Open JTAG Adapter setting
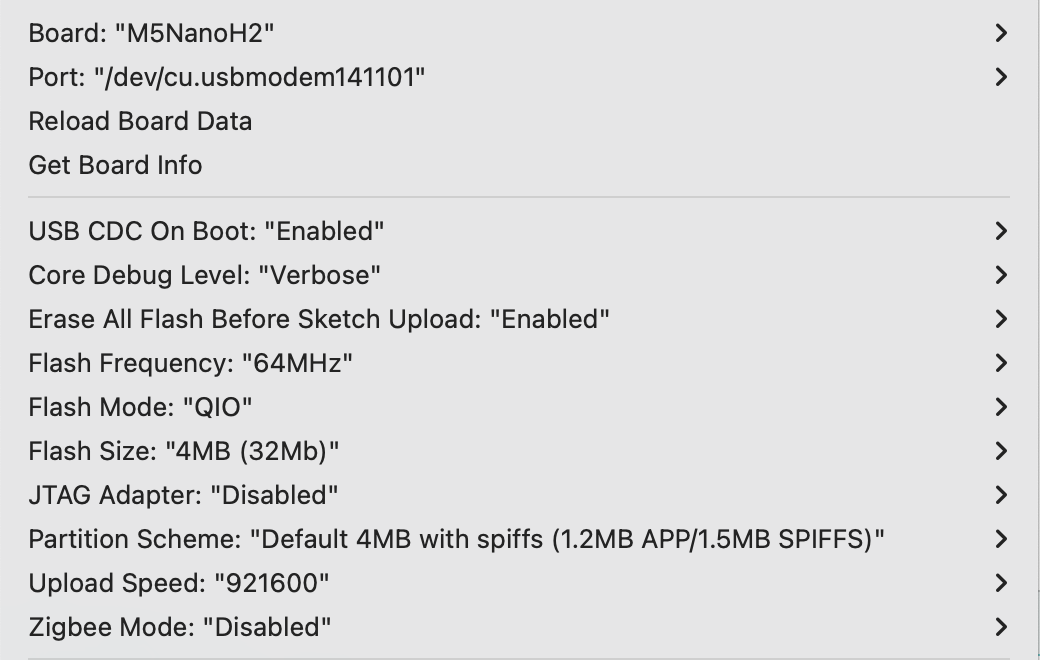The height and width of the screenshot is (660, 1040). [184, 495]
